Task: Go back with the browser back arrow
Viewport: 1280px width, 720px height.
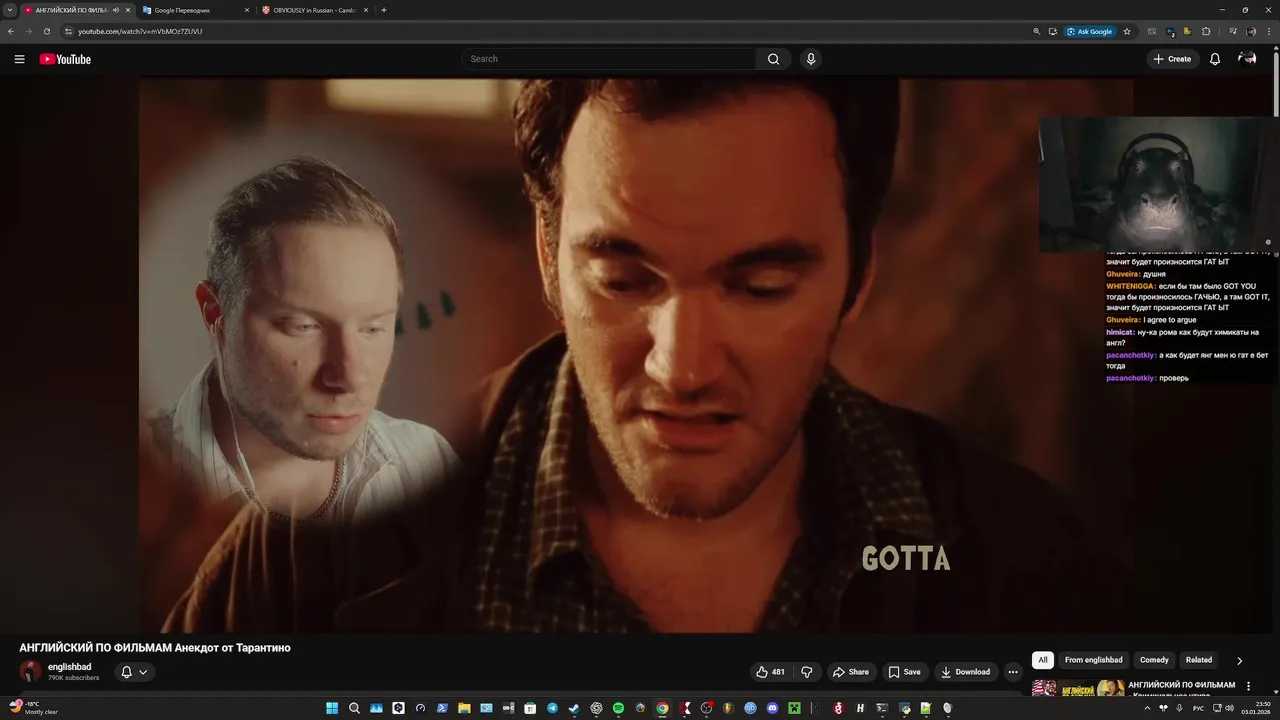Action: [11, 31]
